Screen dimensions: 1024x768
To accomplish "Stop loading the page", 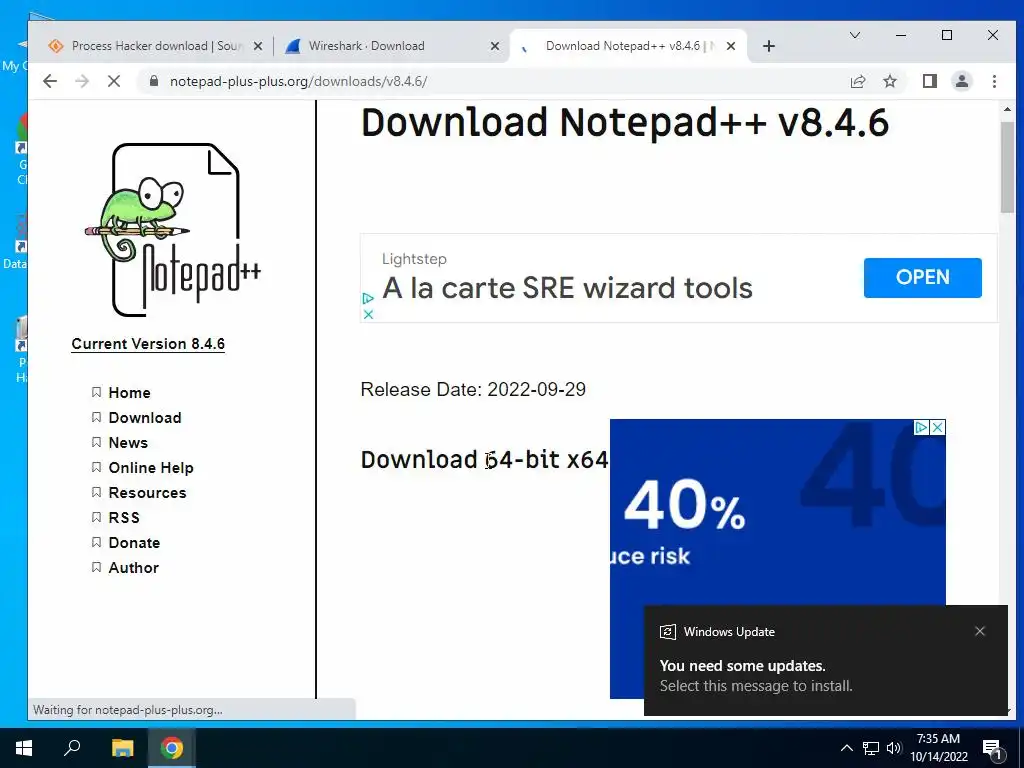I will [x=114, y=81].
